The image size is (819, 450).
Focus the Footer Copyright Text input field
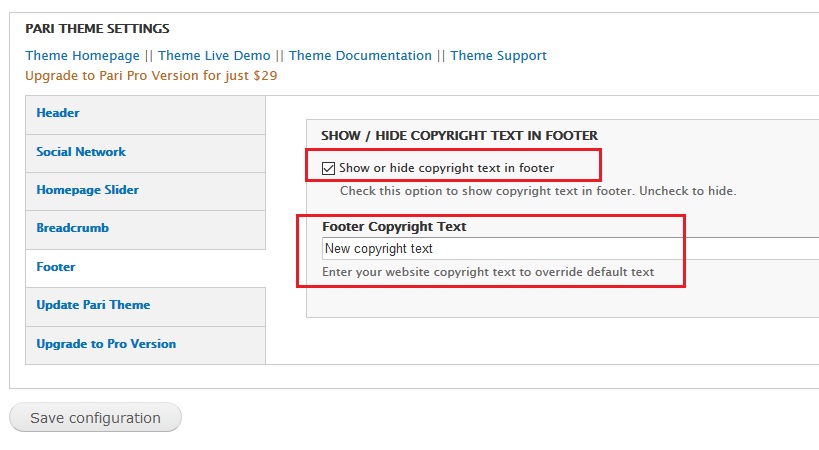point(570,248)
